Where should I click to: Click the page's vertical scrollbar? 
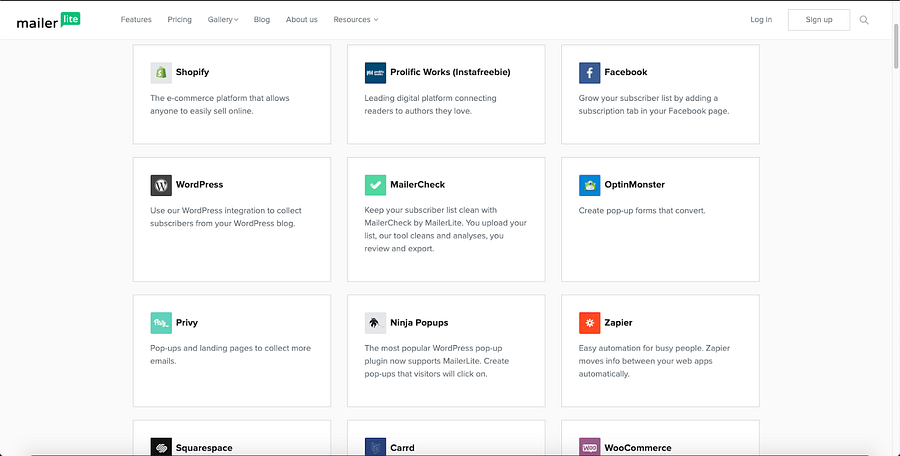pos(894,40)
